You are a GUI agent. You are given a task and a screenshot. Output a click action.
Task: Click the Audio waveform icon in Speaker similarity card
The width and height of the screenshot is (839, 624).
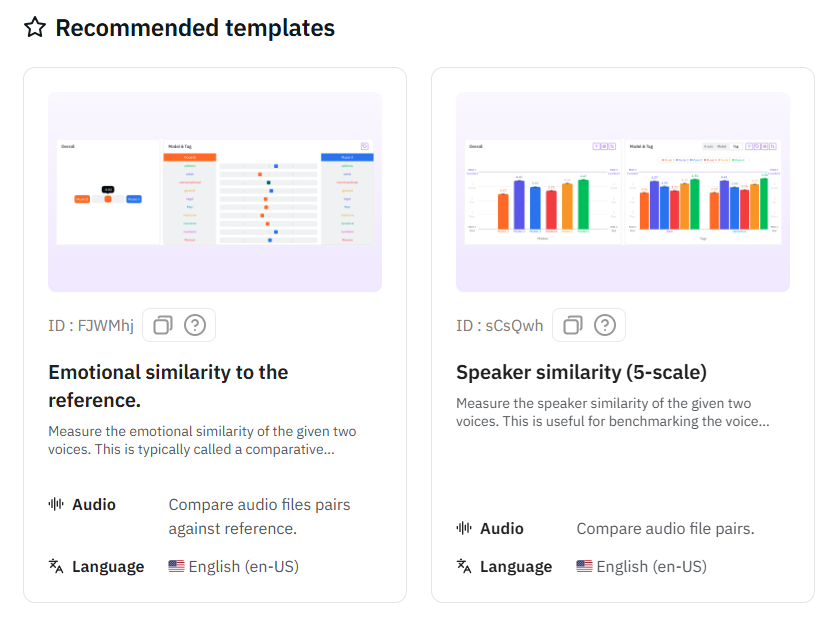[464, 528]
